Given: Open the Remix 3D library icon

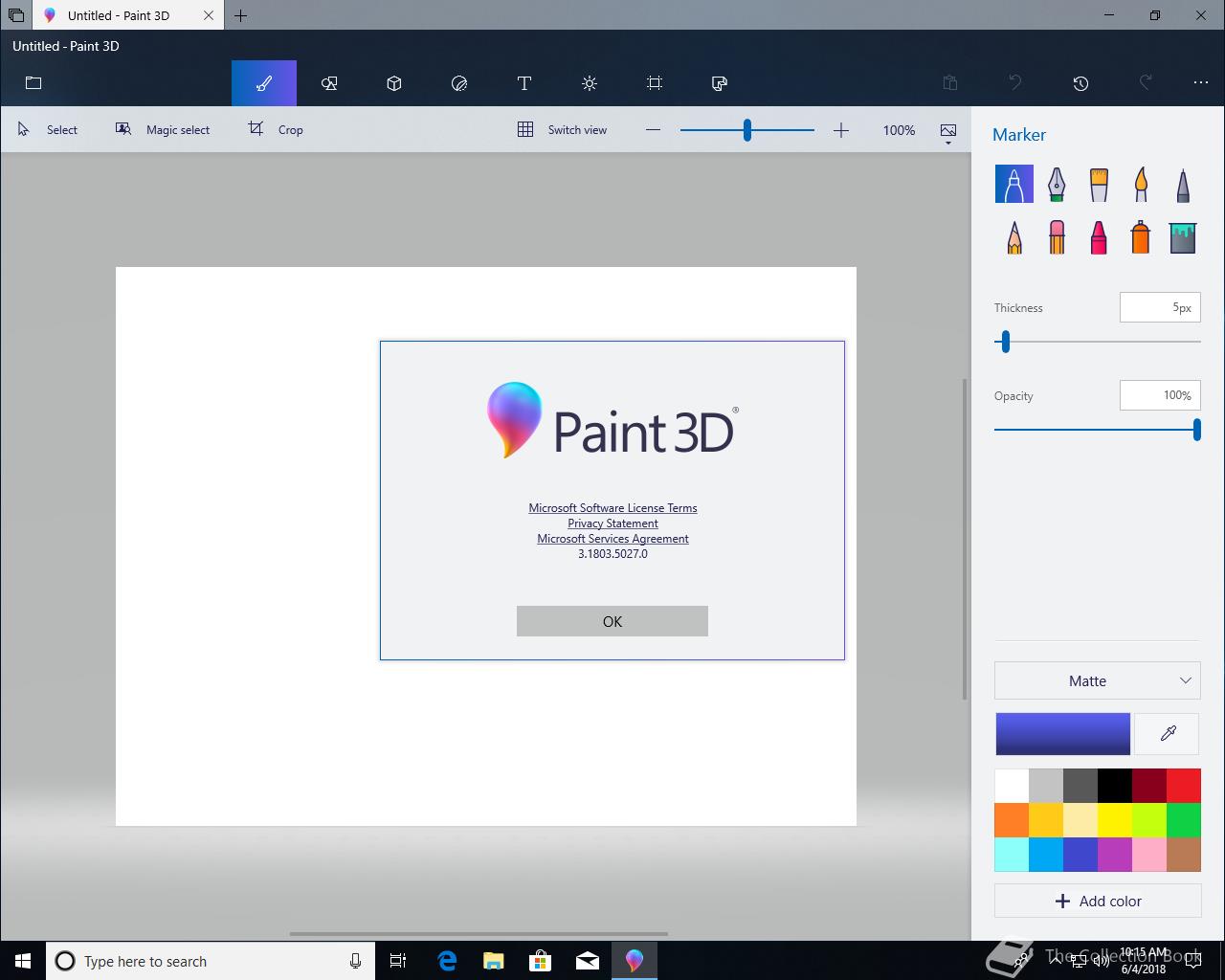Looking at the screenshot, I should tap(720, 83).
